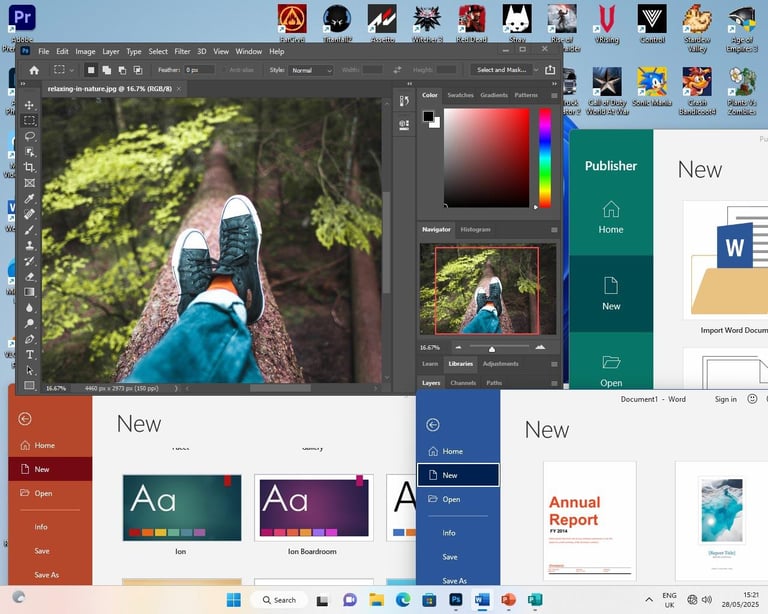Open the marquee tool preset picker dropdown

click(72, 70)
